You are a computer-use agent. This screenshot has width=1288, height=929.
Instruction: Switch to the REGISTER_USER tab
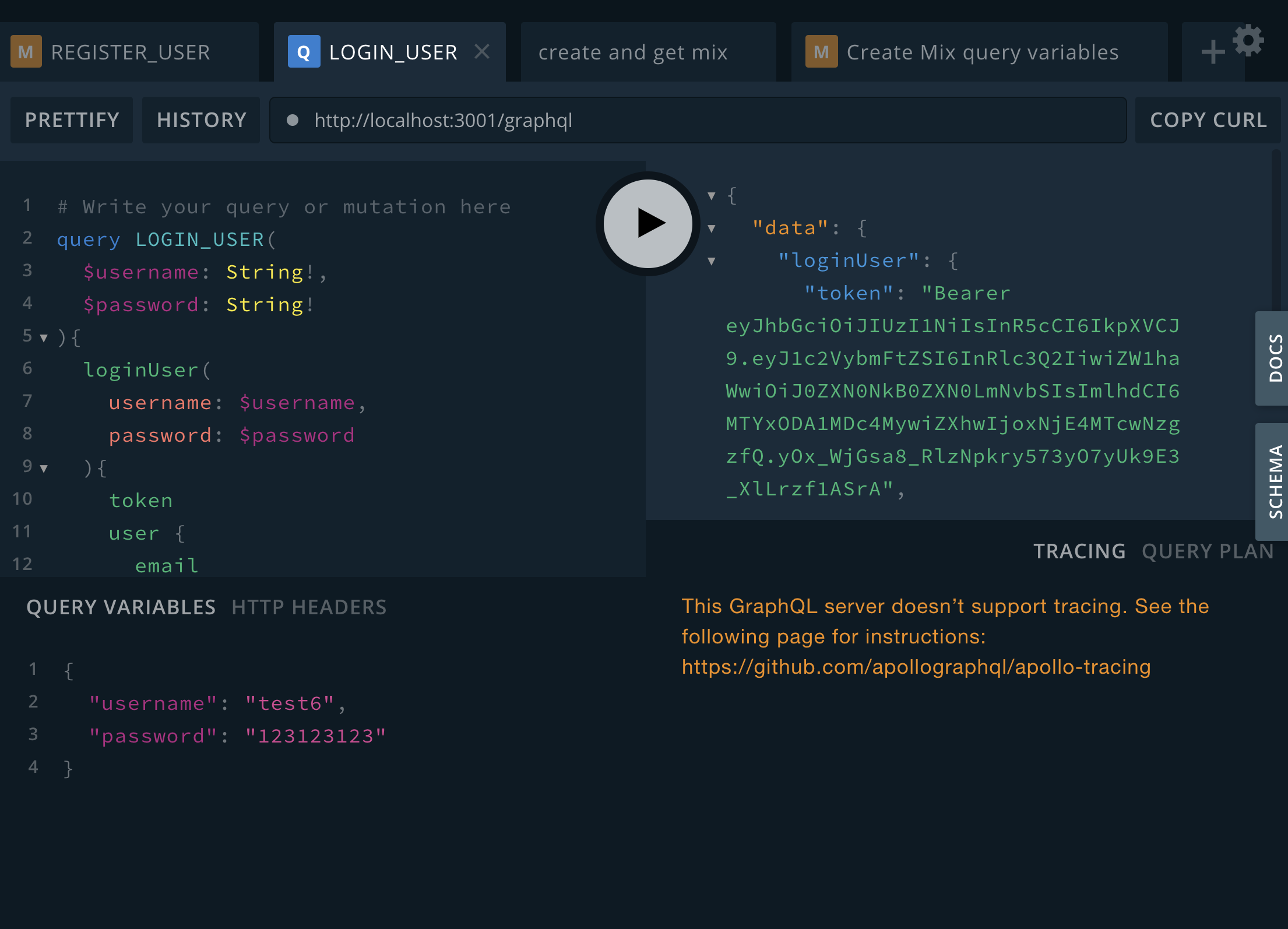[129, 52]
